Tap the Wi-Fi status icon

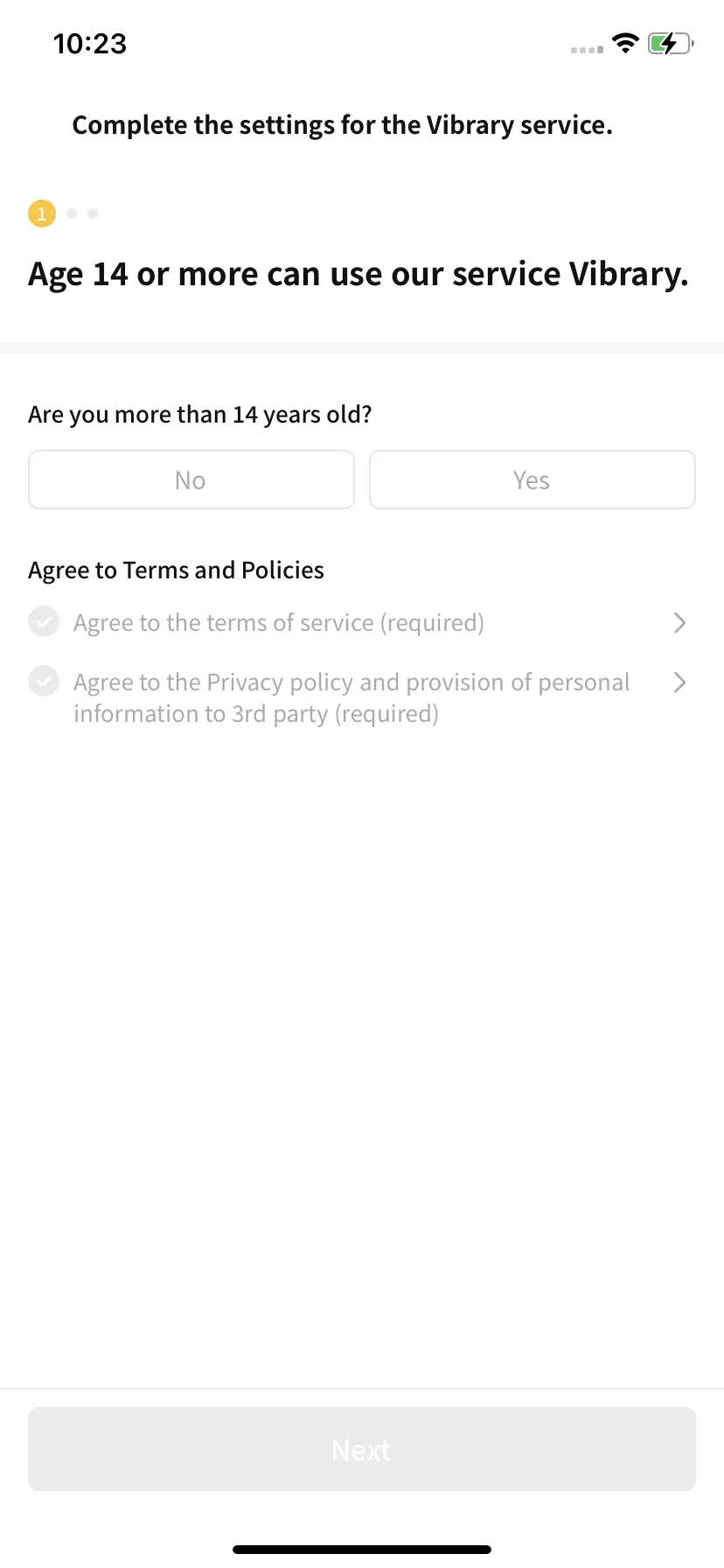625,43
